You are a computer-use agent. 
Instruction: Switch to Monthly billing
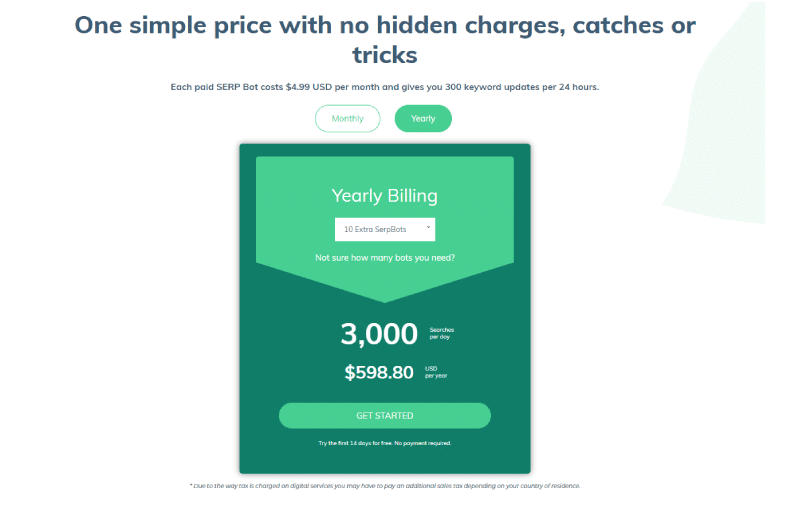tap(347, 118)
